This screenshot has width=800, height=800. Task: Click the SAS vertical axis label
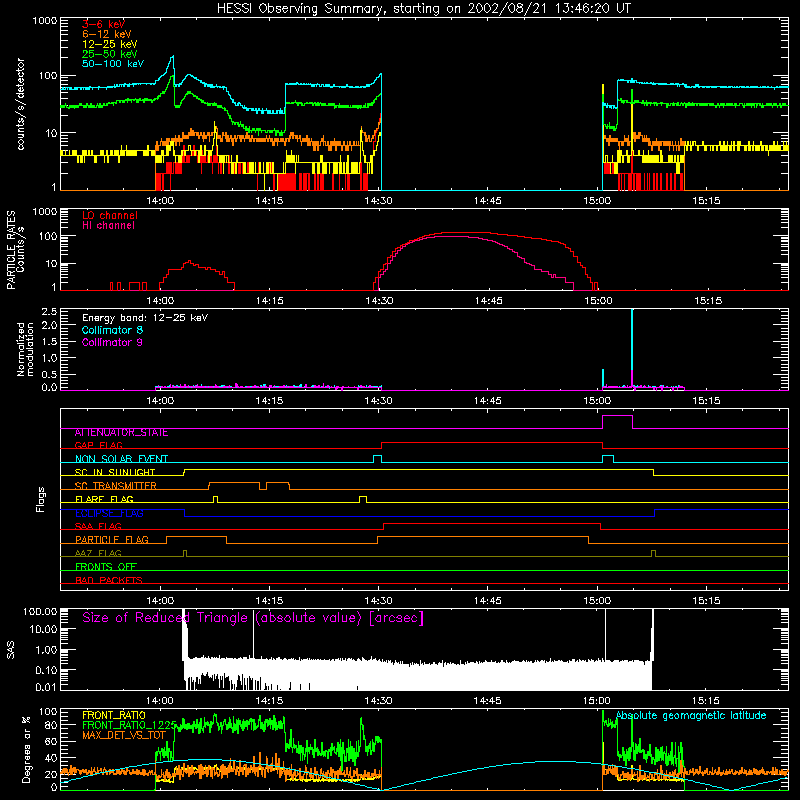point(11,650)
